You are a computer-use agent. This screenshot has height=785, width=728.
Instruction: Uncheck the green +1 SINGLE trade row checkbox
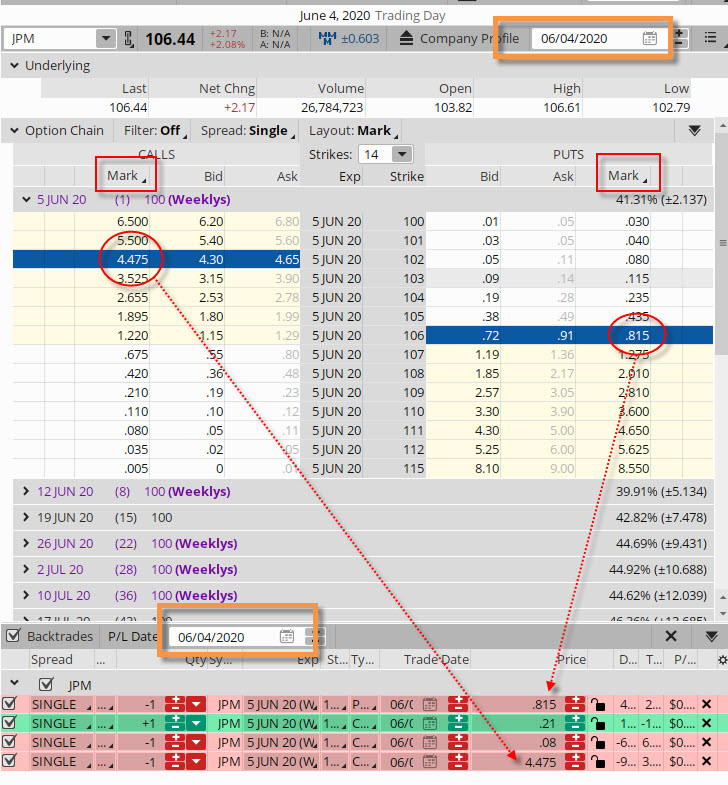[x=10, y=723]
